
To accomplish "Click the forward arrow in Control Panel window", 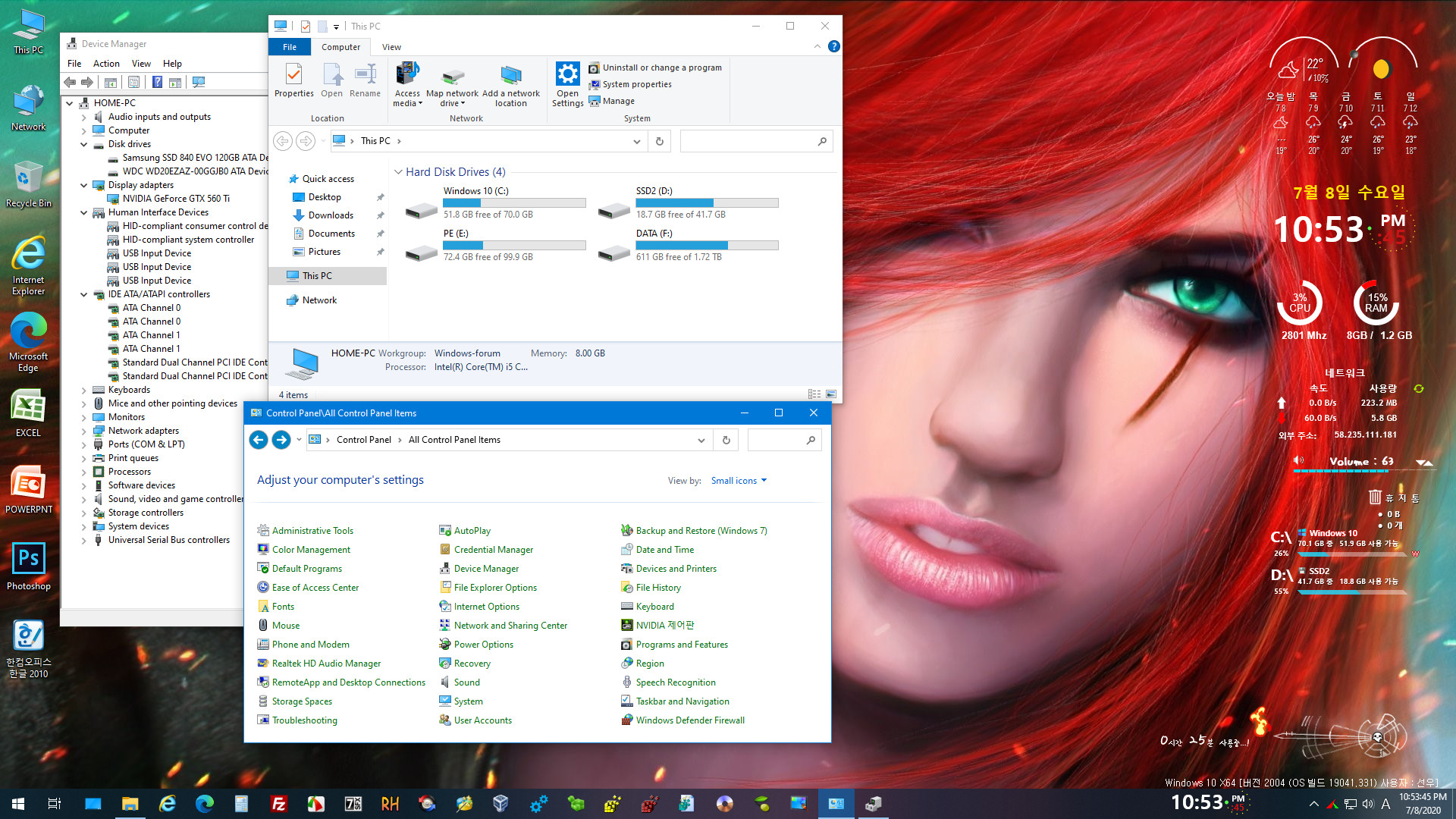I will (x=281, y=440).
